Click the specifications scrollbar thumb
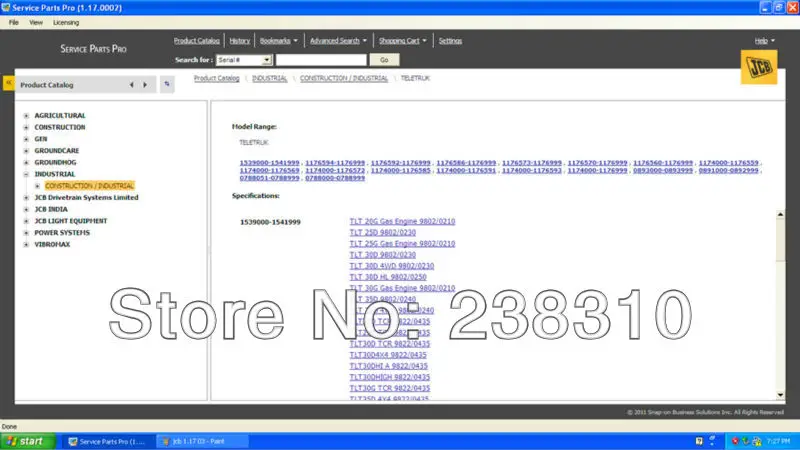 pos(780,241)
